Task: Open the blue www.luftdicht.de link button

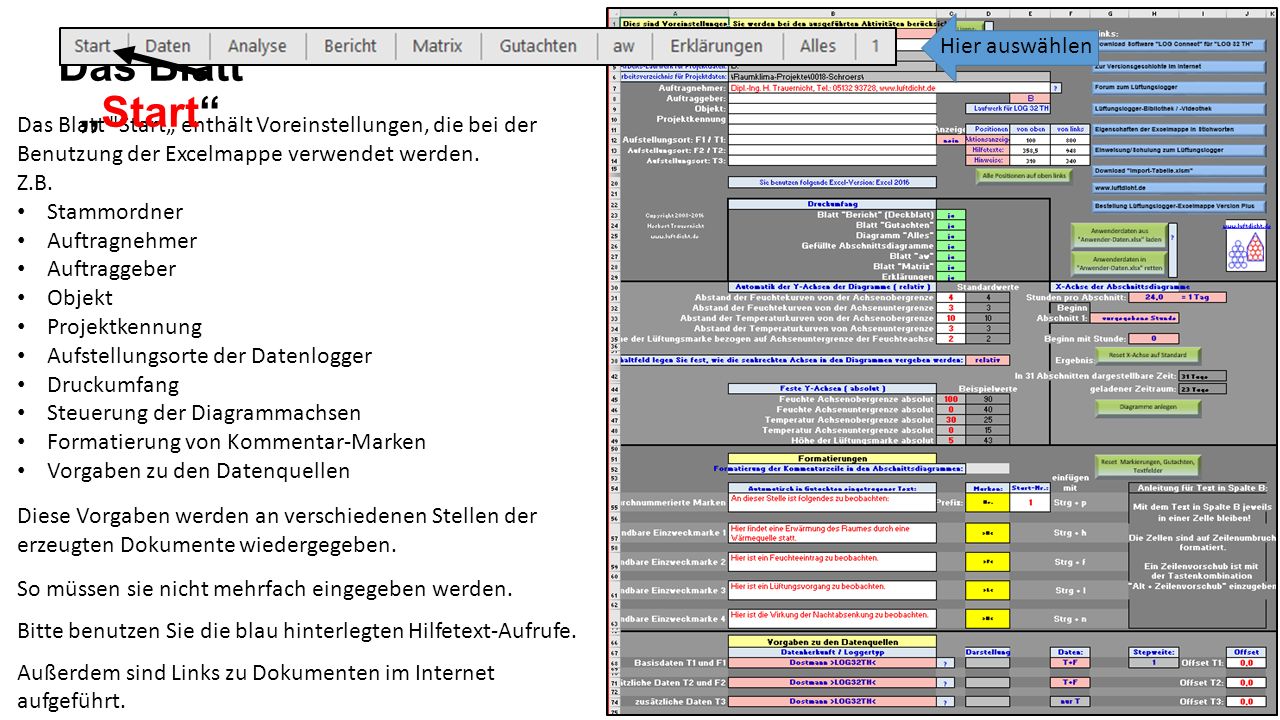Action: [1180, 187]
